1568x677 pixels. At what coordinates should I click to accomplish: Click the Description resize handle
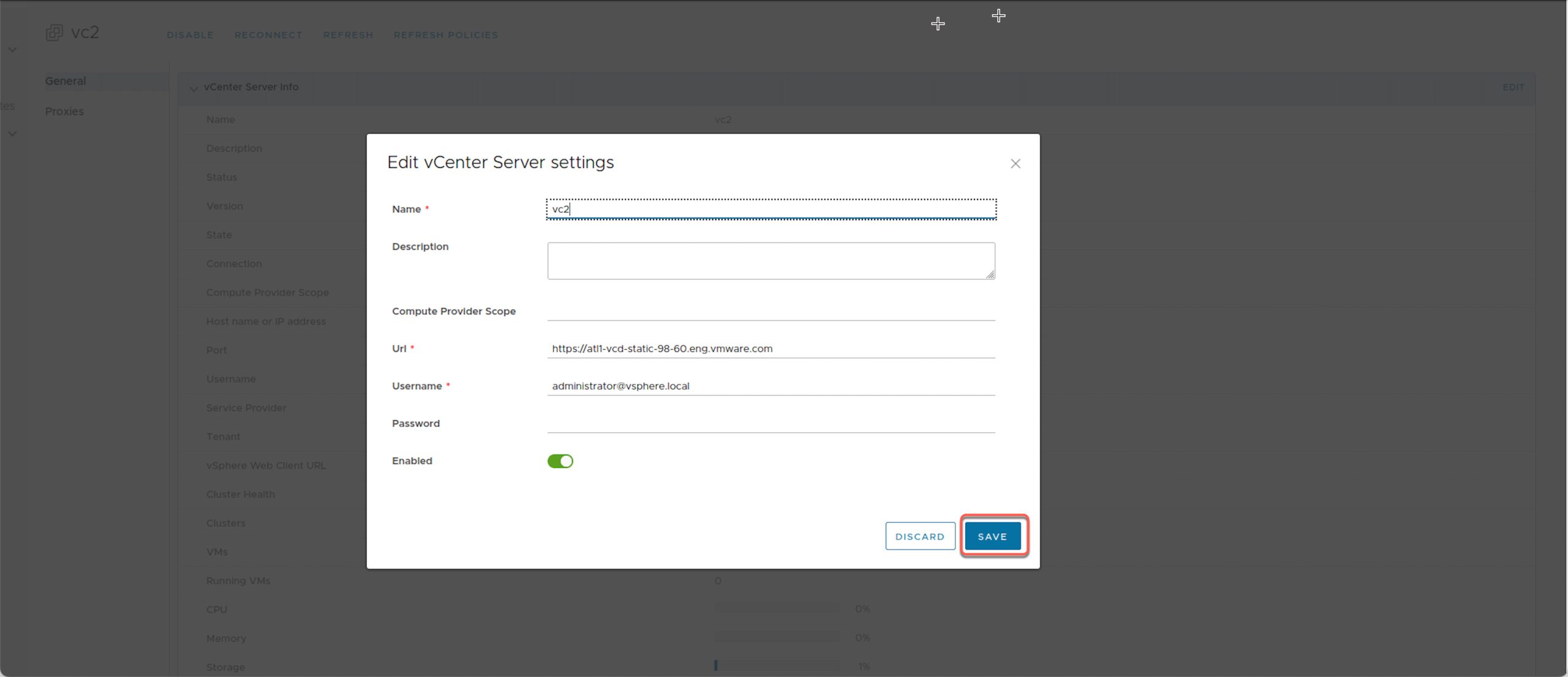(x=990, y=275)
